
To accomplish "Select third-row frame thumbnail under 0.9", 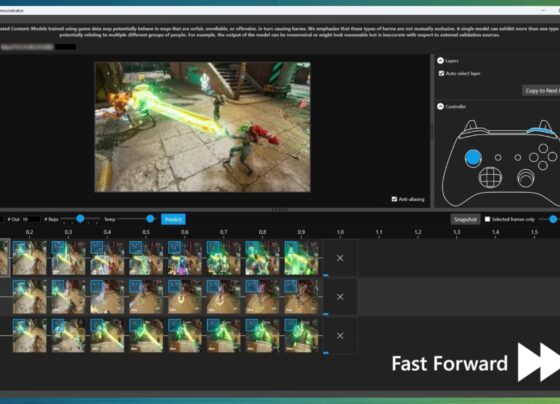I will 301,335.
